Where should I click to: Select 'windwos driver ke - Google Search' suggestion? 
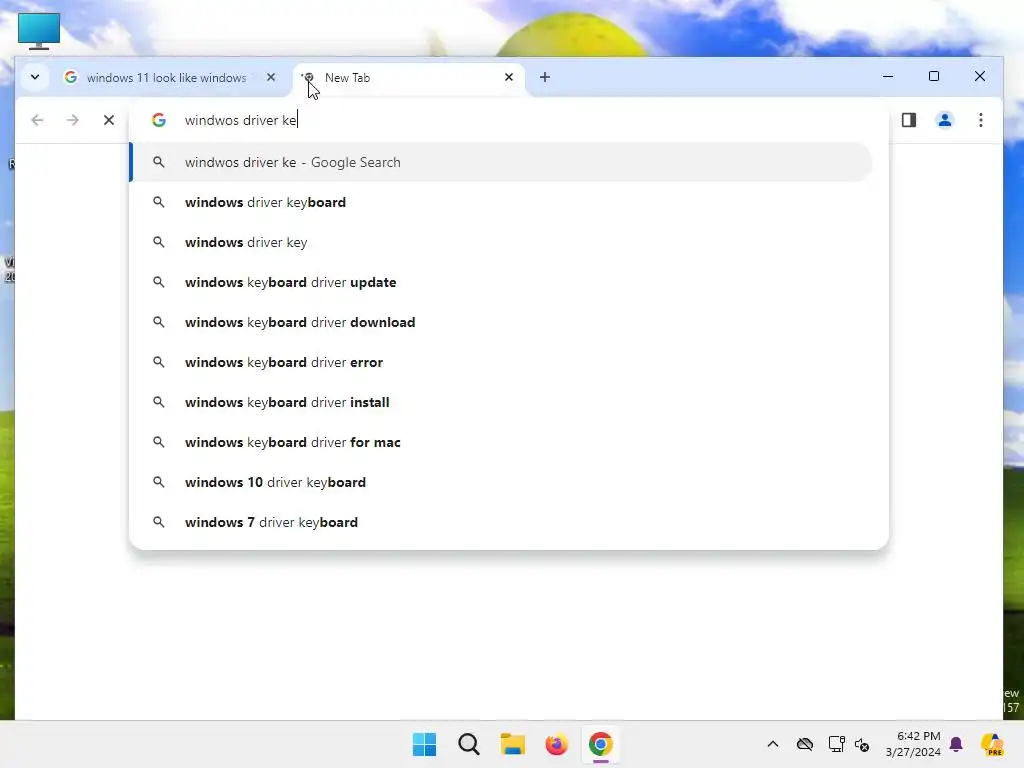pos(501,162)
